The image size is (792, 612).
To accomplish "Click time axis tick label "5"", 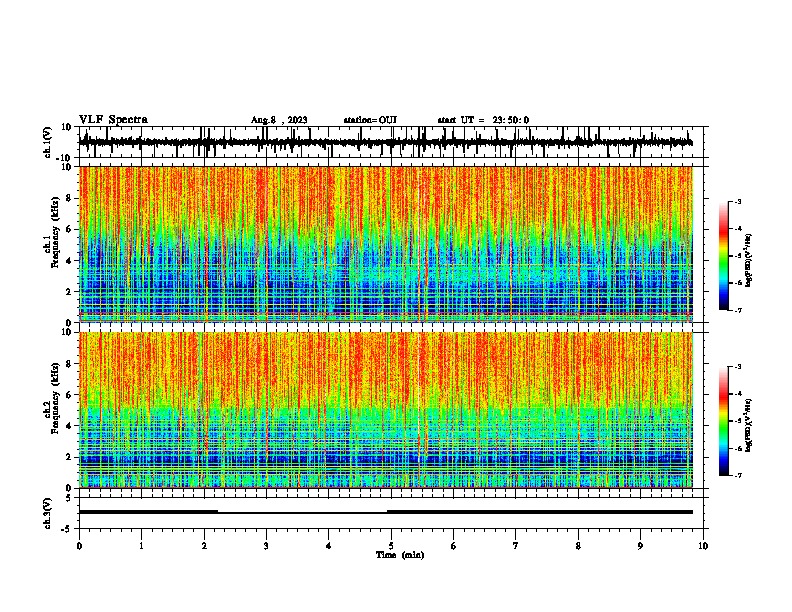I will point(391,546).
